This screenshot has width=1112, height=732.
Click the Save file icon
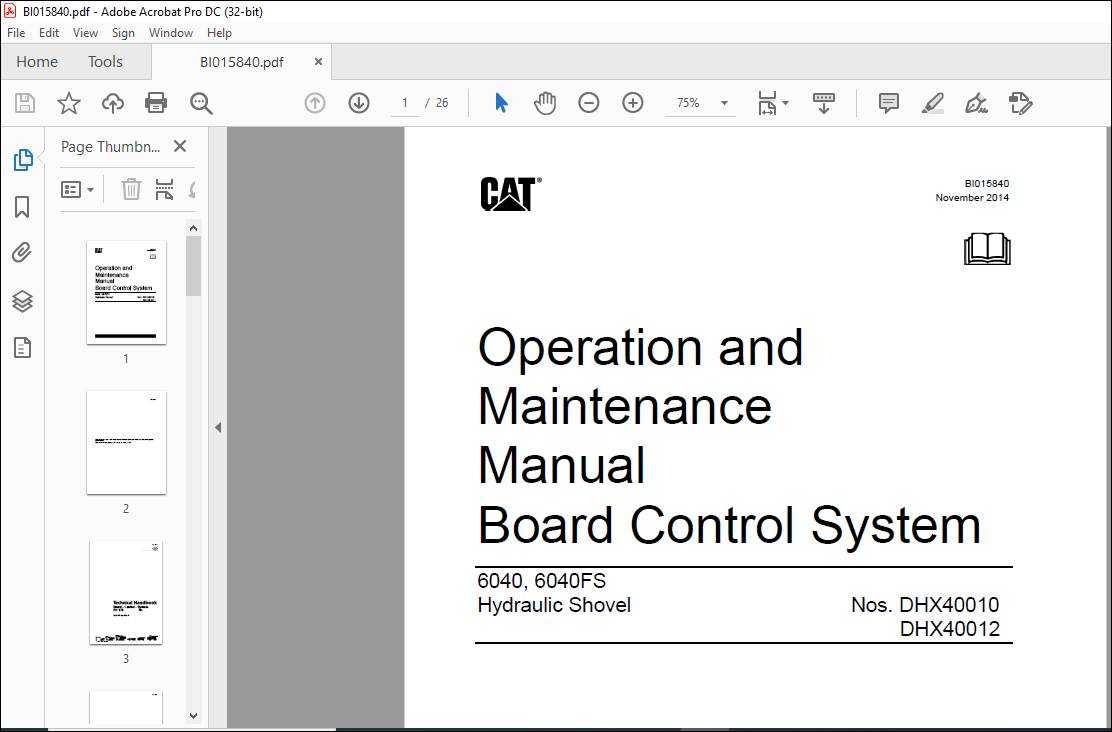25,104
